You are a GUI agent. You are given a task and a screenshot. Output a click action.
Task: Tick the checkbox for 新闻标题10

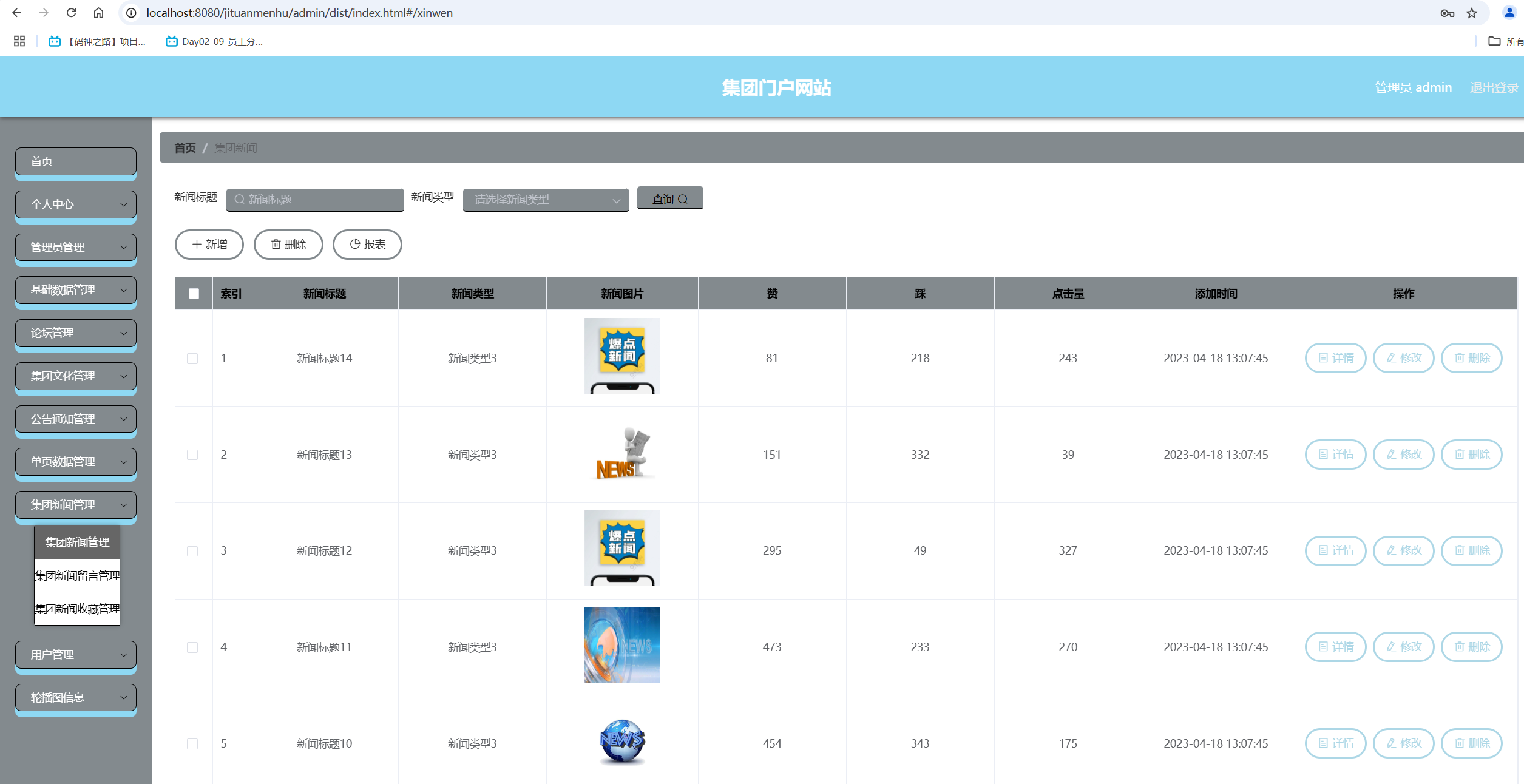pyautogui.click(x=192, y=744)
